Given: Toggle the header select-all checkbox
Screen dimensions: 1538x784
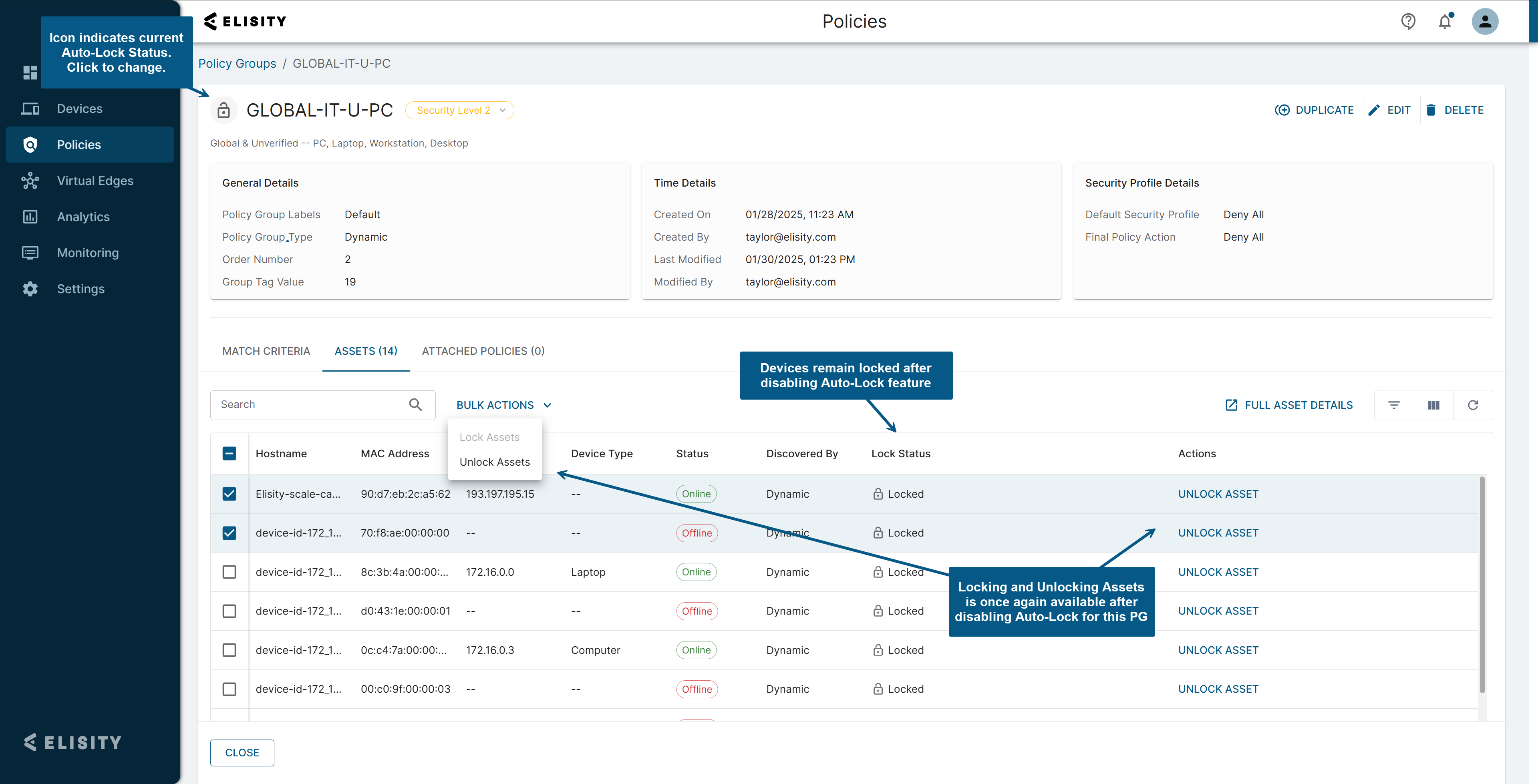Looking at the screenshot, I should pyautogui.click(x=229, y=453).
